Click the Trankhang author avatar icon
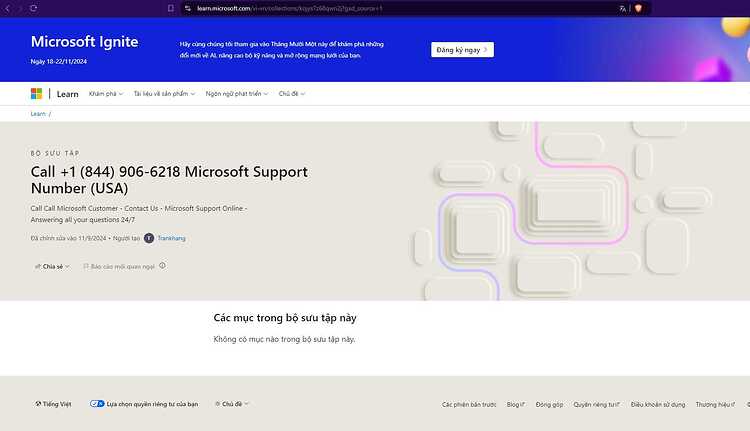The width and height of the screenshot is (750, 431). [149, 238]
